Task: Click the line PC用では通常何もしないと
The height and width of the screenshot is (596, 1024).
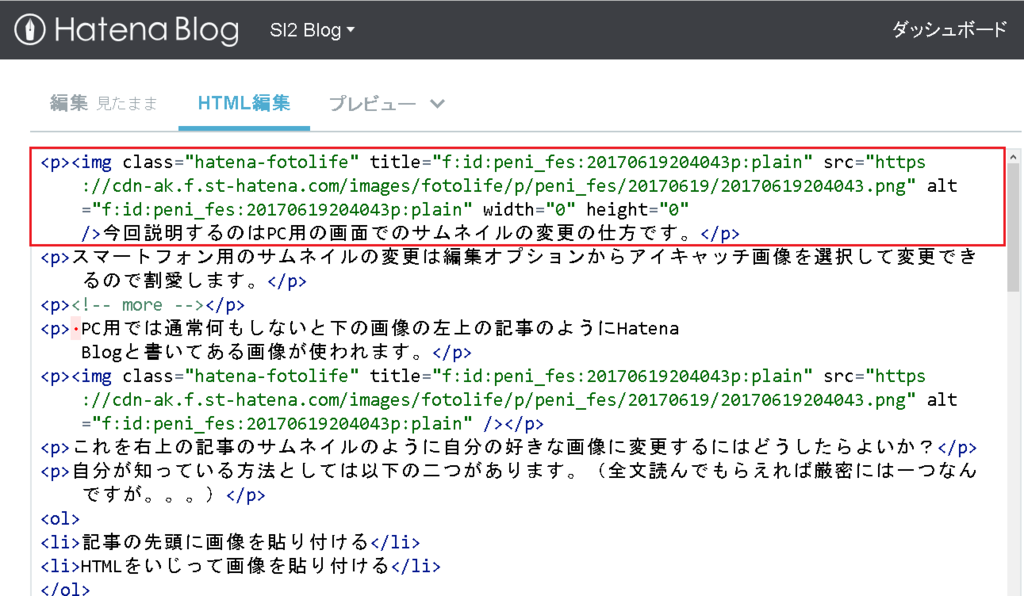Action: pos(360,328)
